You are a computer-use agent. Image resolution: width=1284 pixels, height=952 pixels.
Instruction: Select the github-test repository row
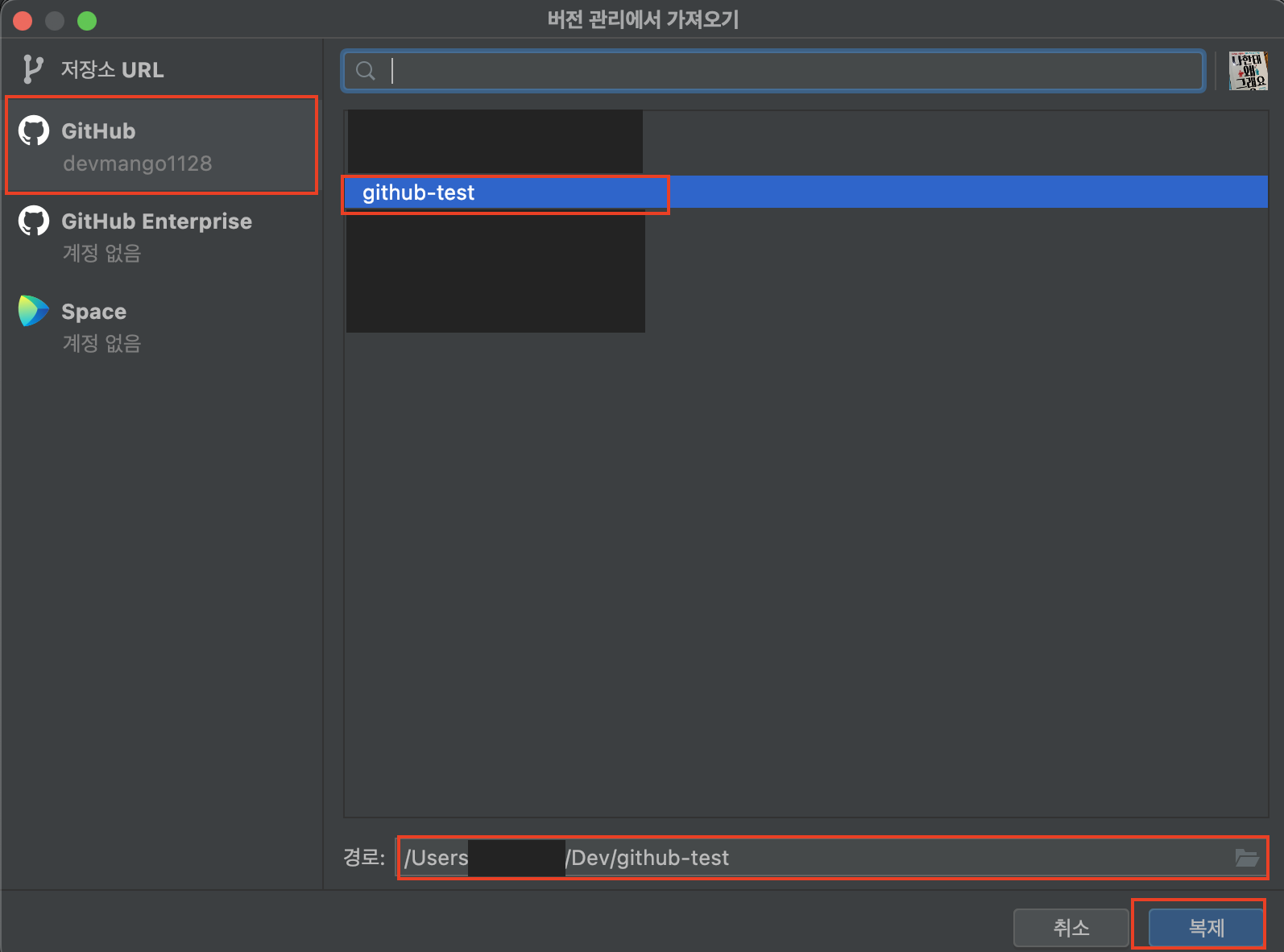pyautogui.click(x=806, y=192)
